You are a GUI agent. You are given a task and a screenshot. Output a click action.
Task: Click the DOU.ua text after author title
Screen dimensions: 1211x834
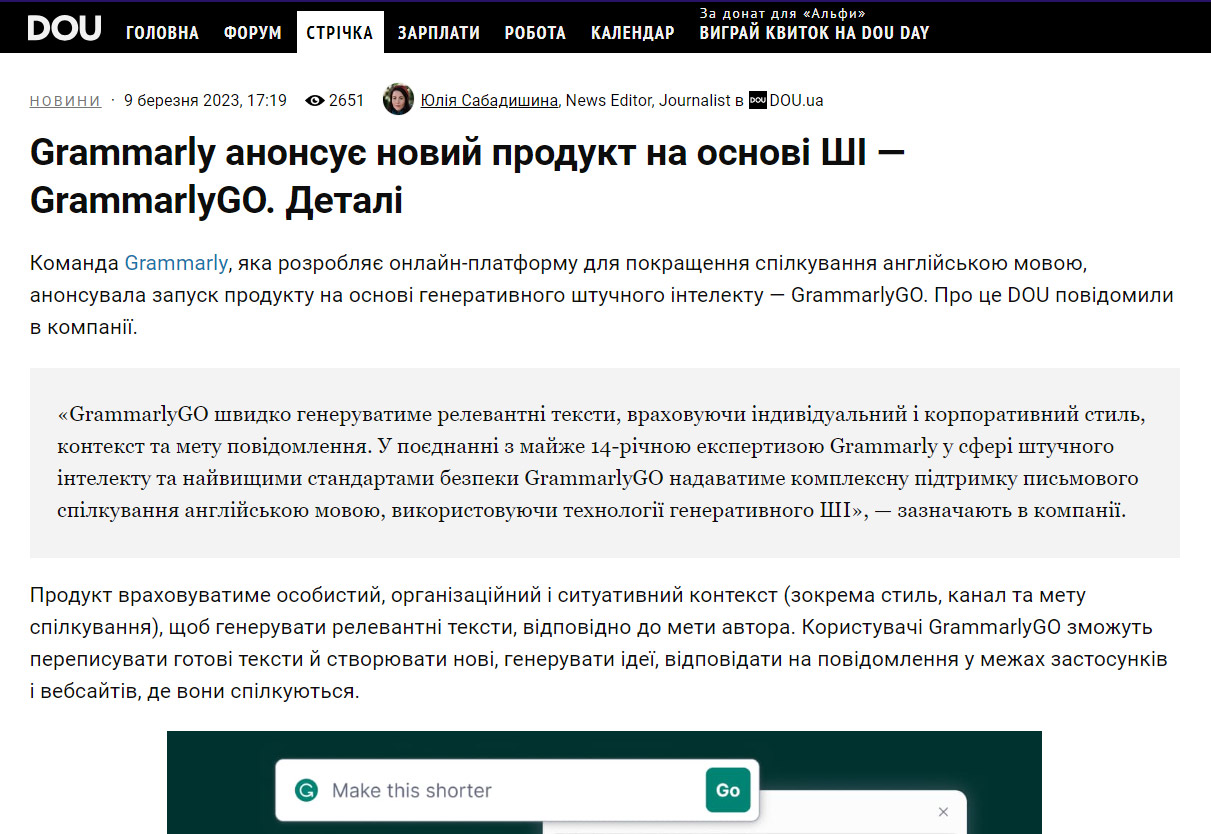click(x=797, y=100)
